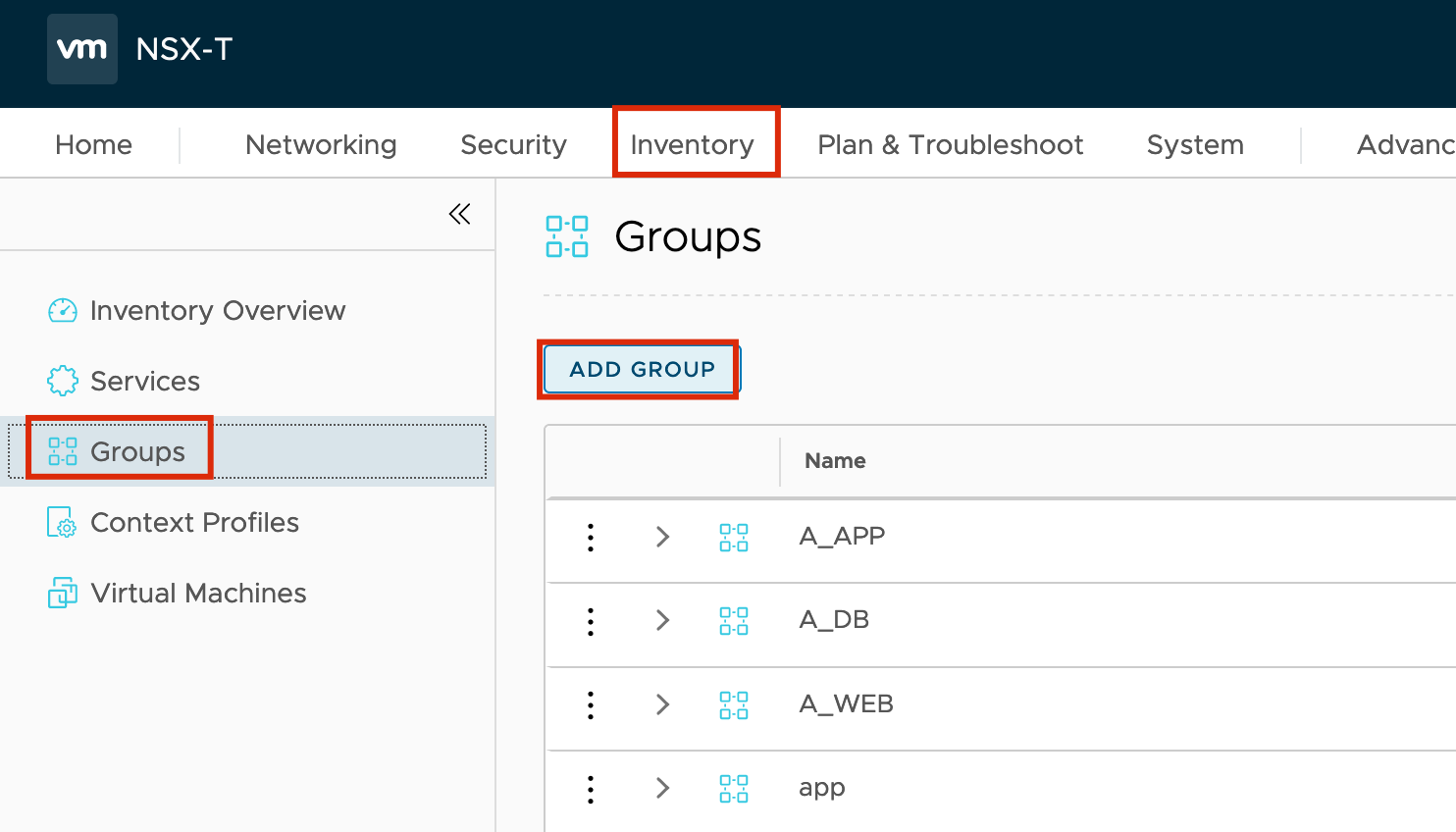Sort by Name column header
This screenshot has height=832, width=1456.
[835, 460]
